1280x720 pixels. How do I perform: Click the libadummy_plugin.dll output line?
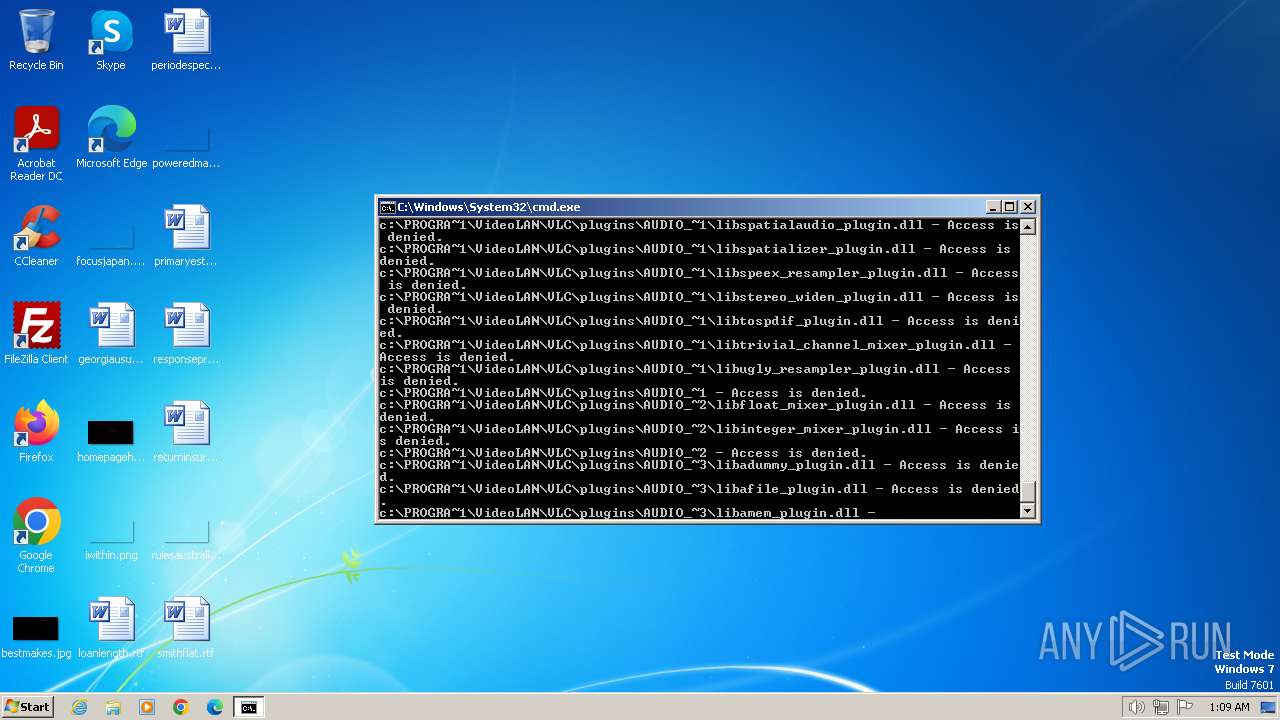(699, 471)
